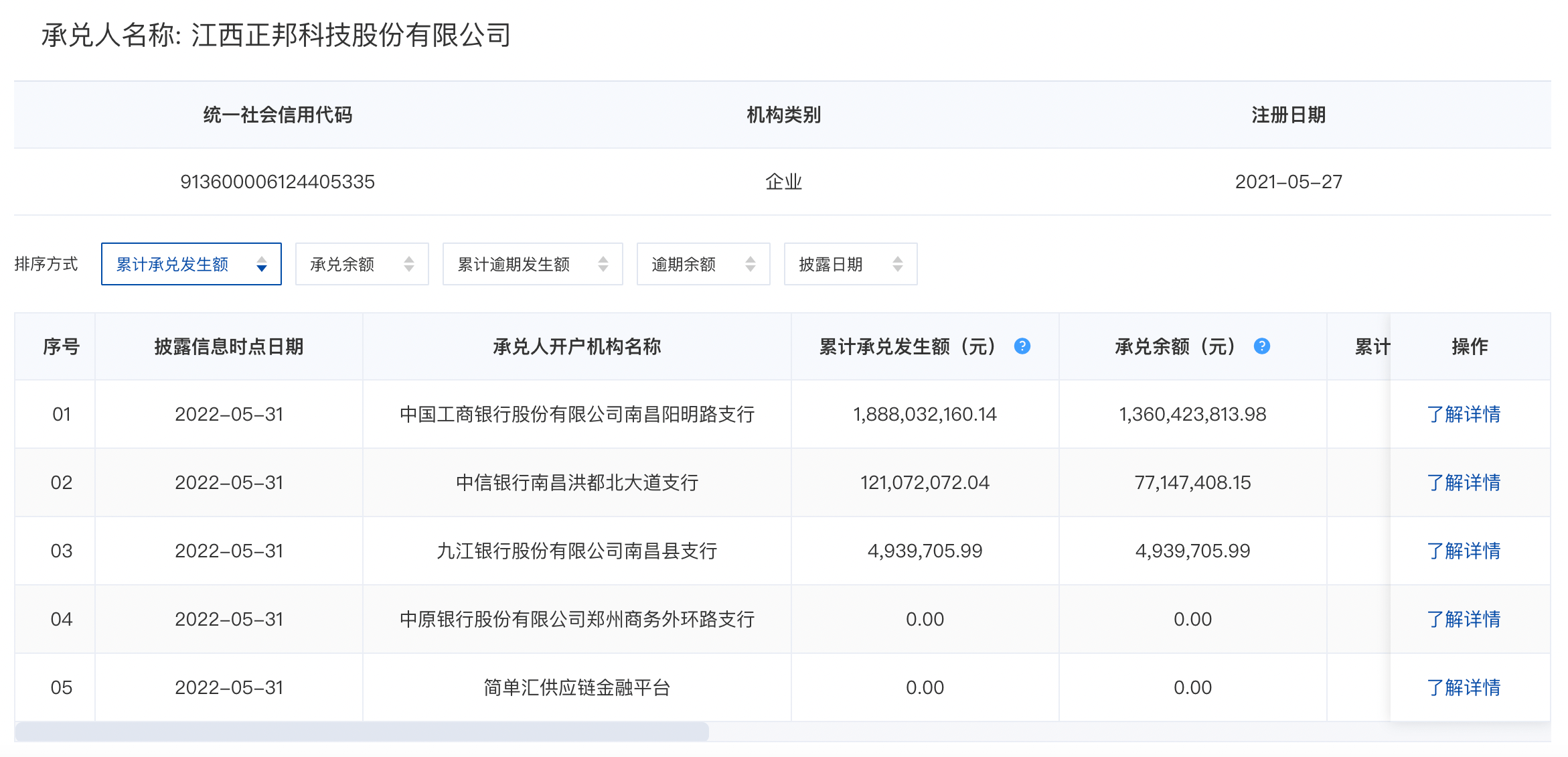Sort by 累计承兑发生额

[x=191, y=264]
